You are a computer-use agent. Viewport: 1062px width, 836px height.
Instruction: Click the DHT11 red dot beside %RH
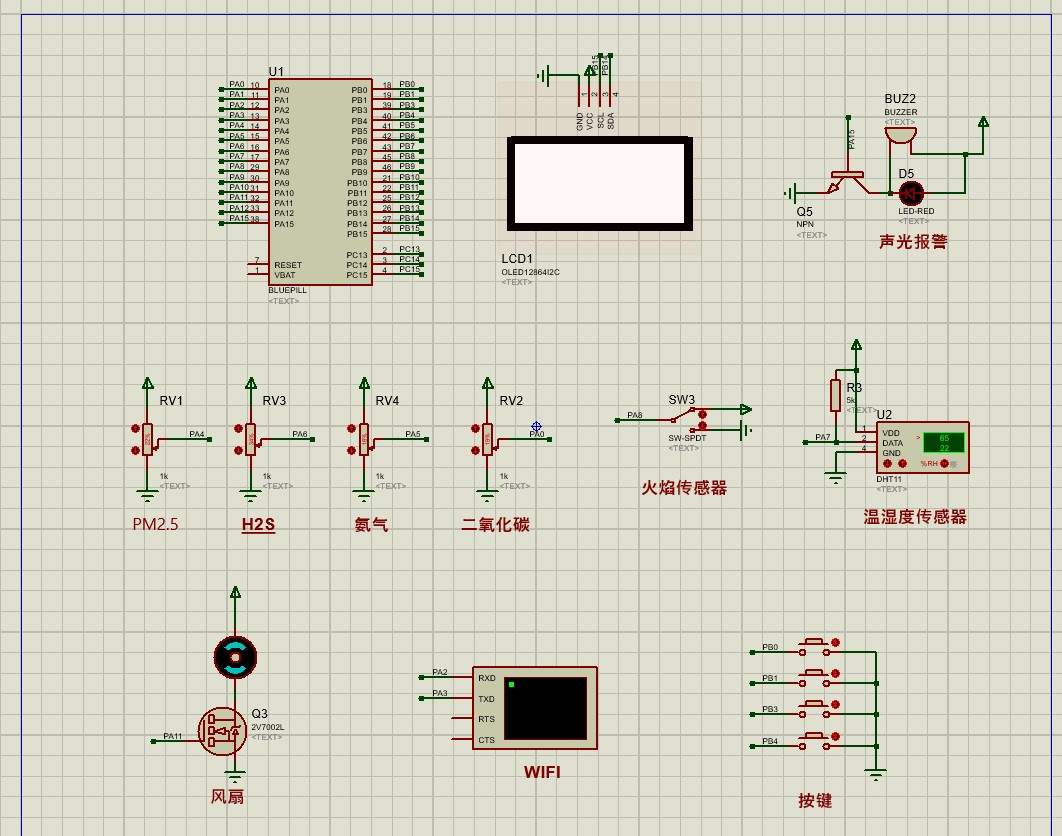point(944,463)
